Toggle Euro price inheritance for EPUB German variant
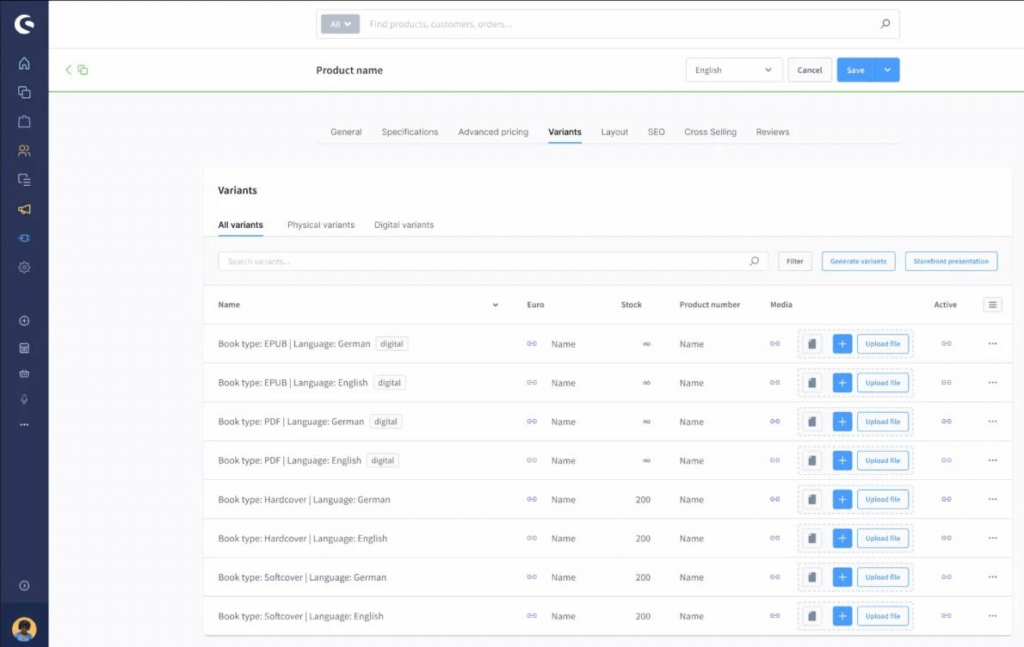 (x=531, y=343)
